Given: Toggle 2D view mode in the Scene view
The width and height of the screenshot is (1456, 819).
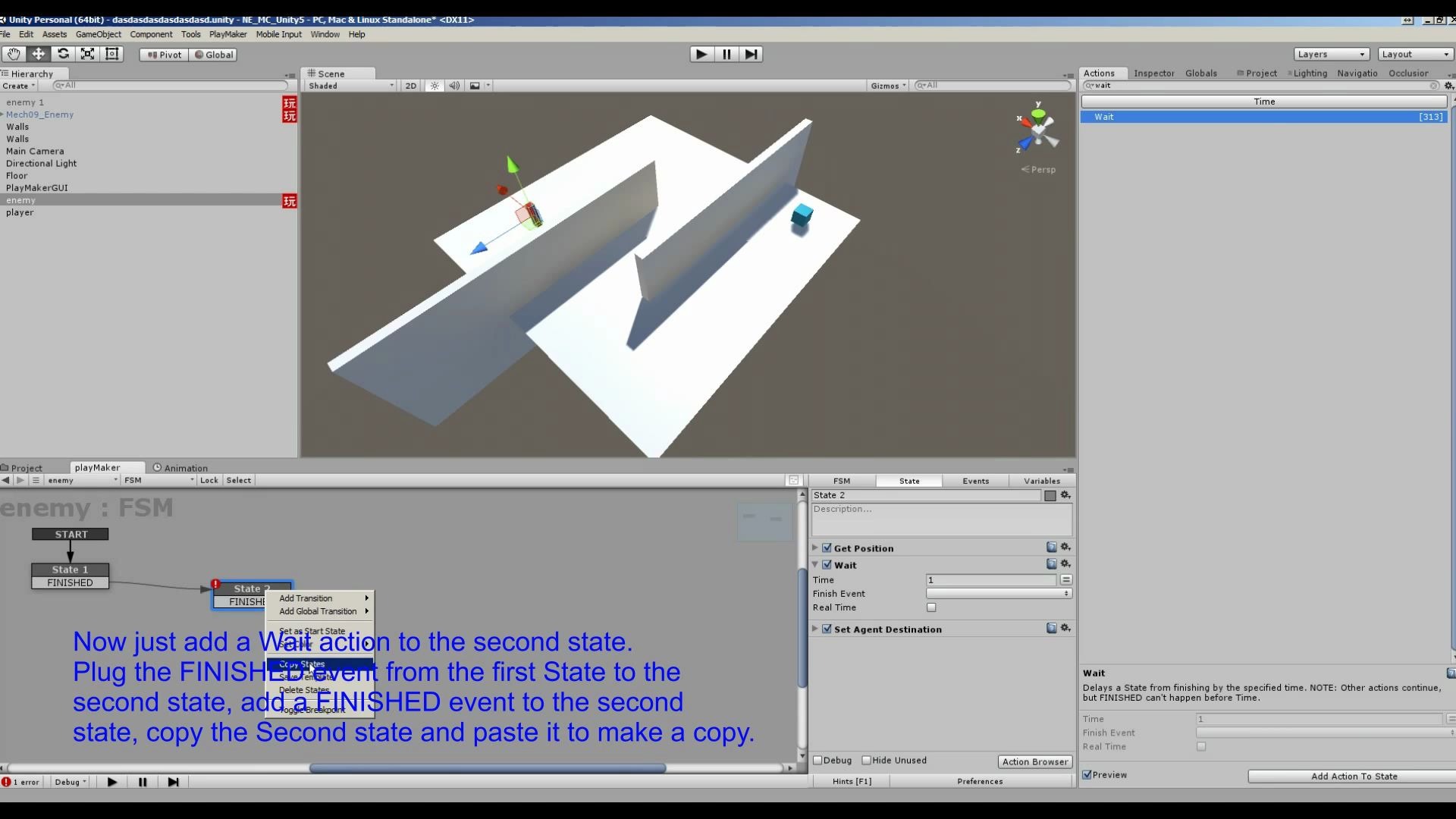Looking at the screenshot, I should [410, 86].
